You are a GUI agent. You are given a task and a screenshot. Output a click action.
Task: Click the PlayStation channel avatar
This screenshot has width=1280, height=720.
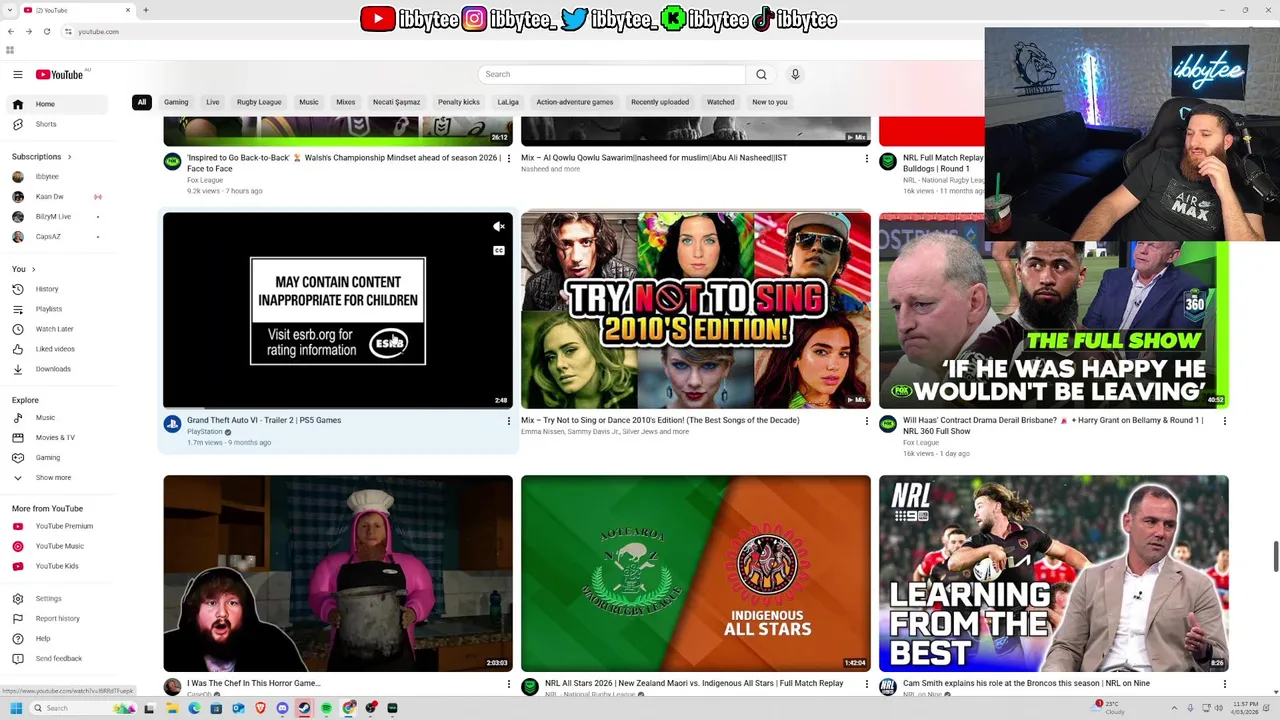(x=172, y=424)
